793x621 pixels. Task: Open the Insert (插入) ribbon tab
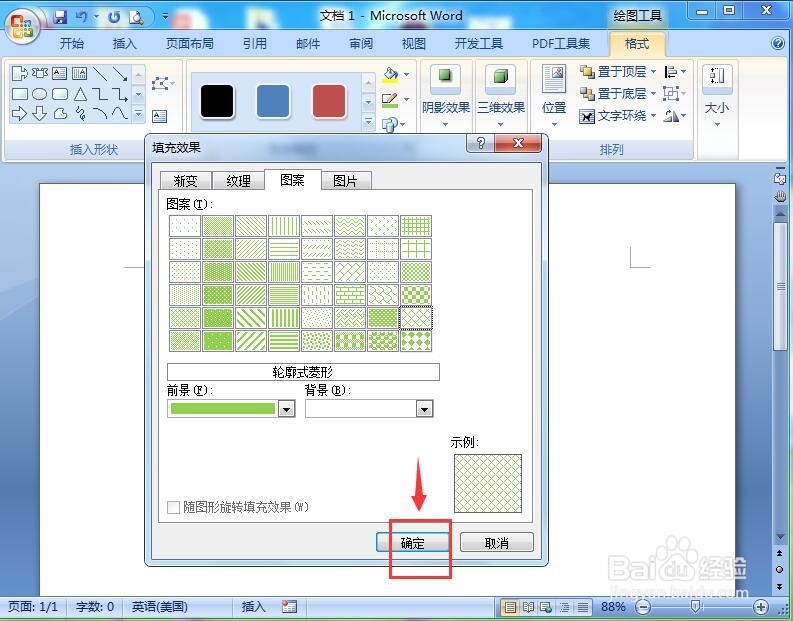tap(124, 43)
